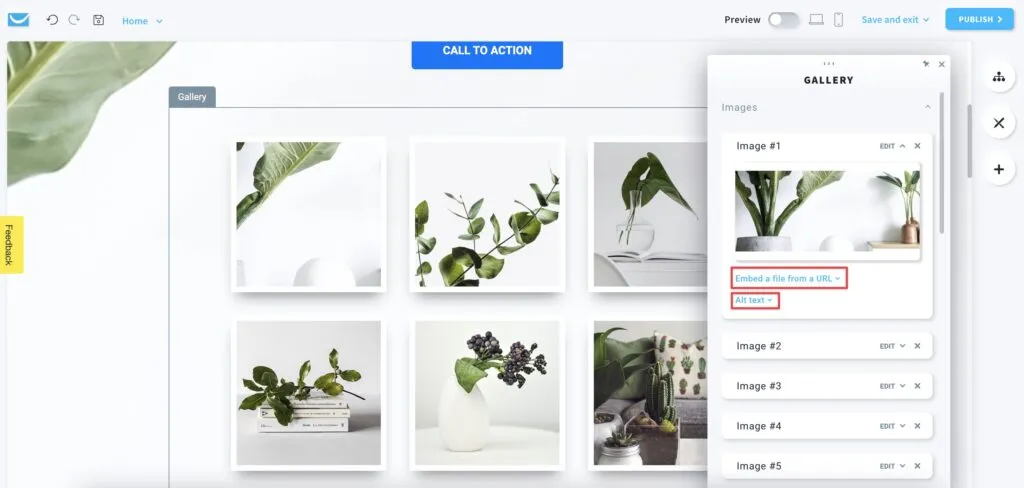Toggle the Preview switch
The height and width of the screenshot is (488, 1024).
784,20
